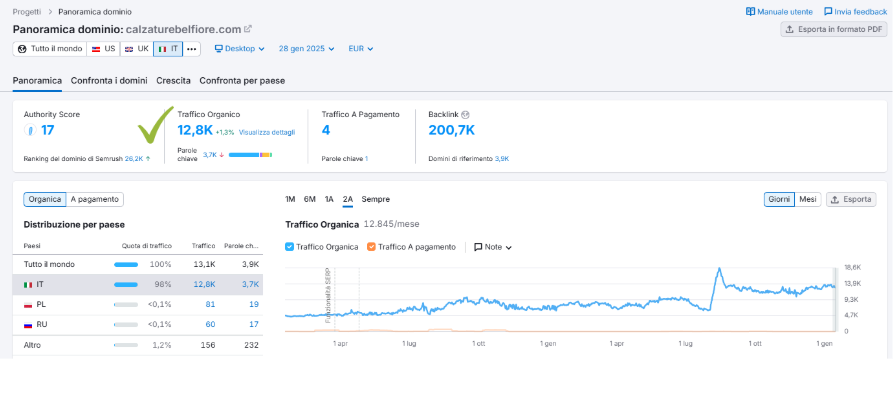Open the Desktop device dropdown

[240, 48]
